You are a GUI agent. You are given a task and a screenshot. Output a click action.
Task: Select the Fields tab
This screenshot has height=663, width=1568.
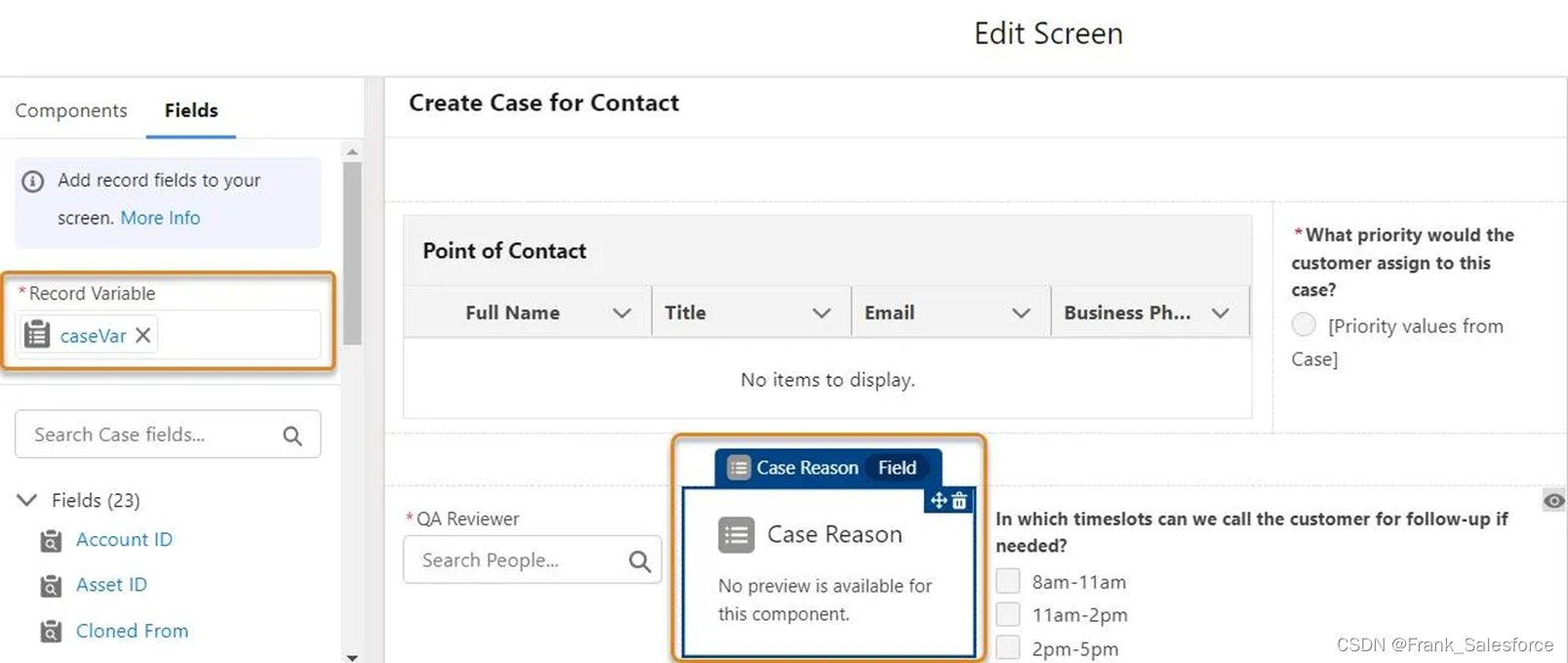pos(191,110)
